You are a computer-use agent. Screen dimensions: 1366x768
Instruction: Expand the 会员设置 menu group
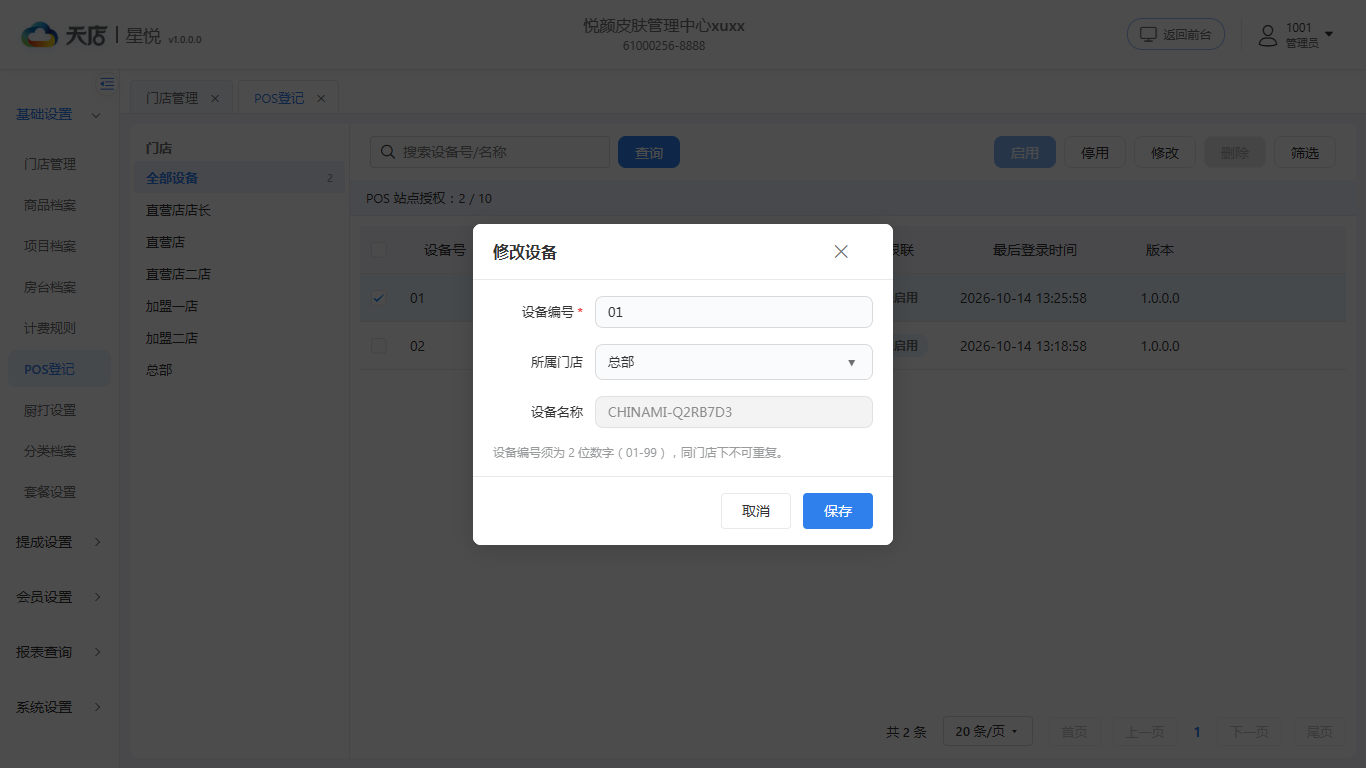[x=58, y=597]
